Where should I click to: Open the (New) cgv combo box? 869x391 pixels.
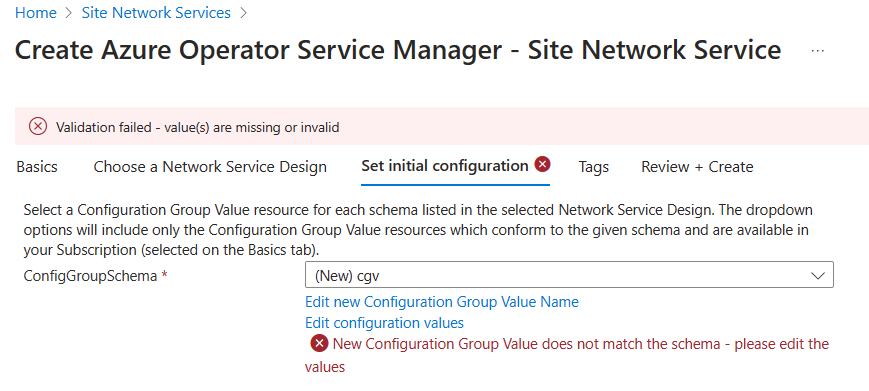pos(569,275)
